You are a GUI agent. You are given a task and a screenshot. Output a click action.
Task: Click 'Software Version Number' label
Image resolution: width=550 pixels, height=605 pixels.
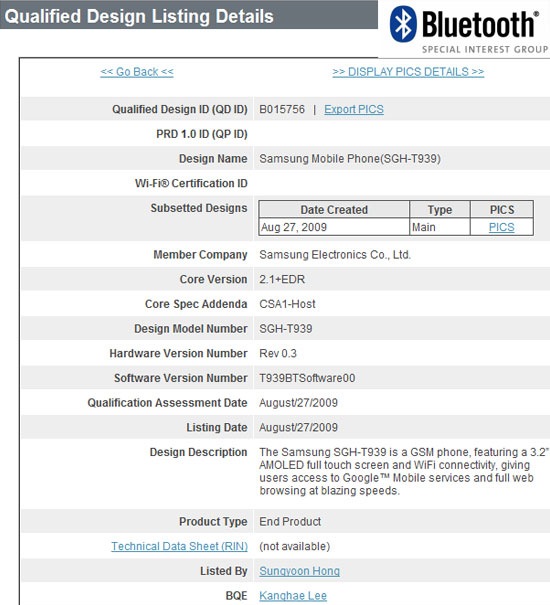tap(181, 378)
